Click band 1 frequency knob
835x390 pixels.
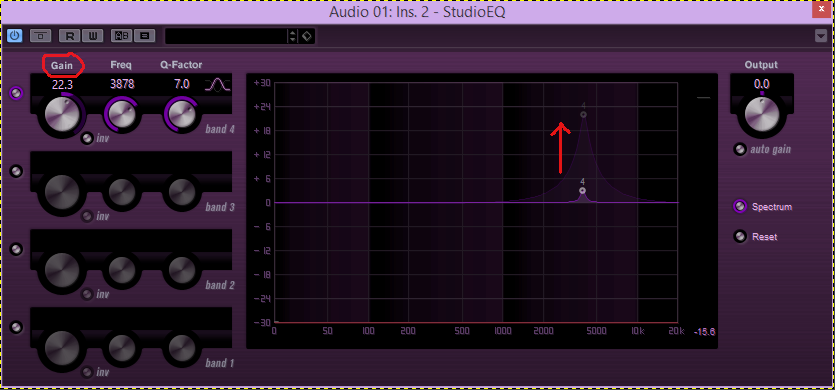coord(122,347)
